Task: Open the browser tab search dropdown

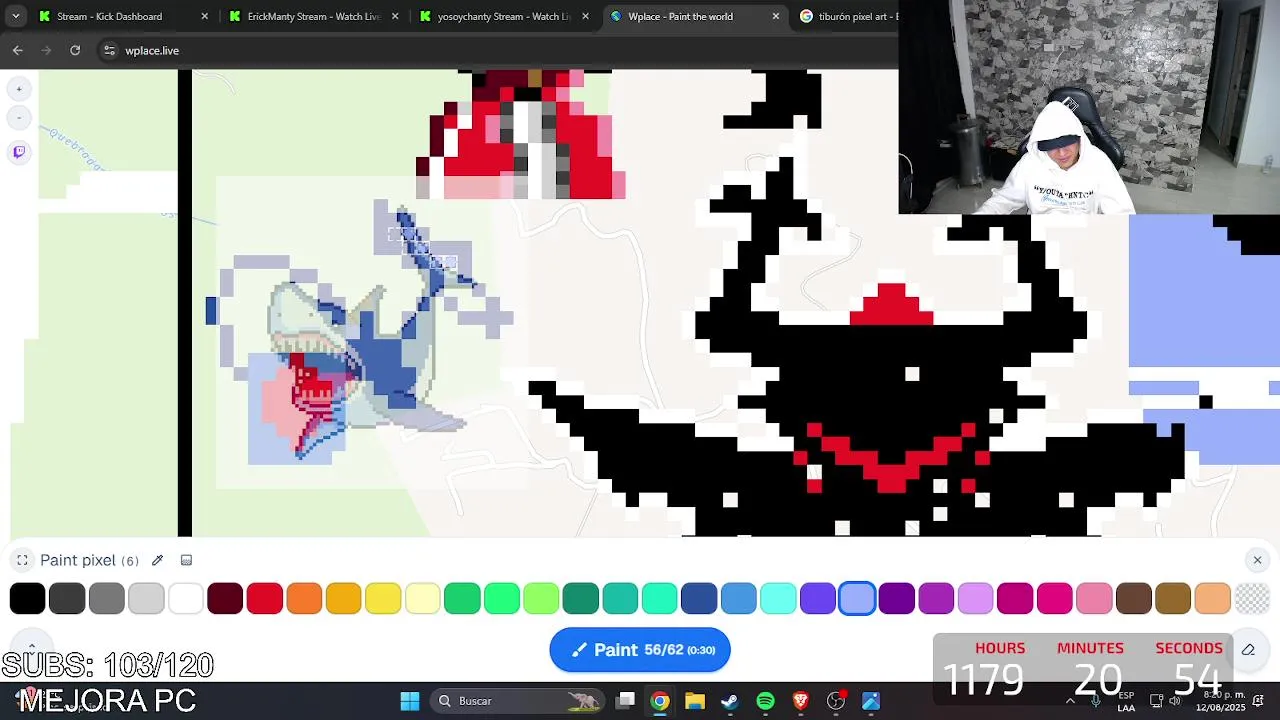Action: click(x=15, y=16)
